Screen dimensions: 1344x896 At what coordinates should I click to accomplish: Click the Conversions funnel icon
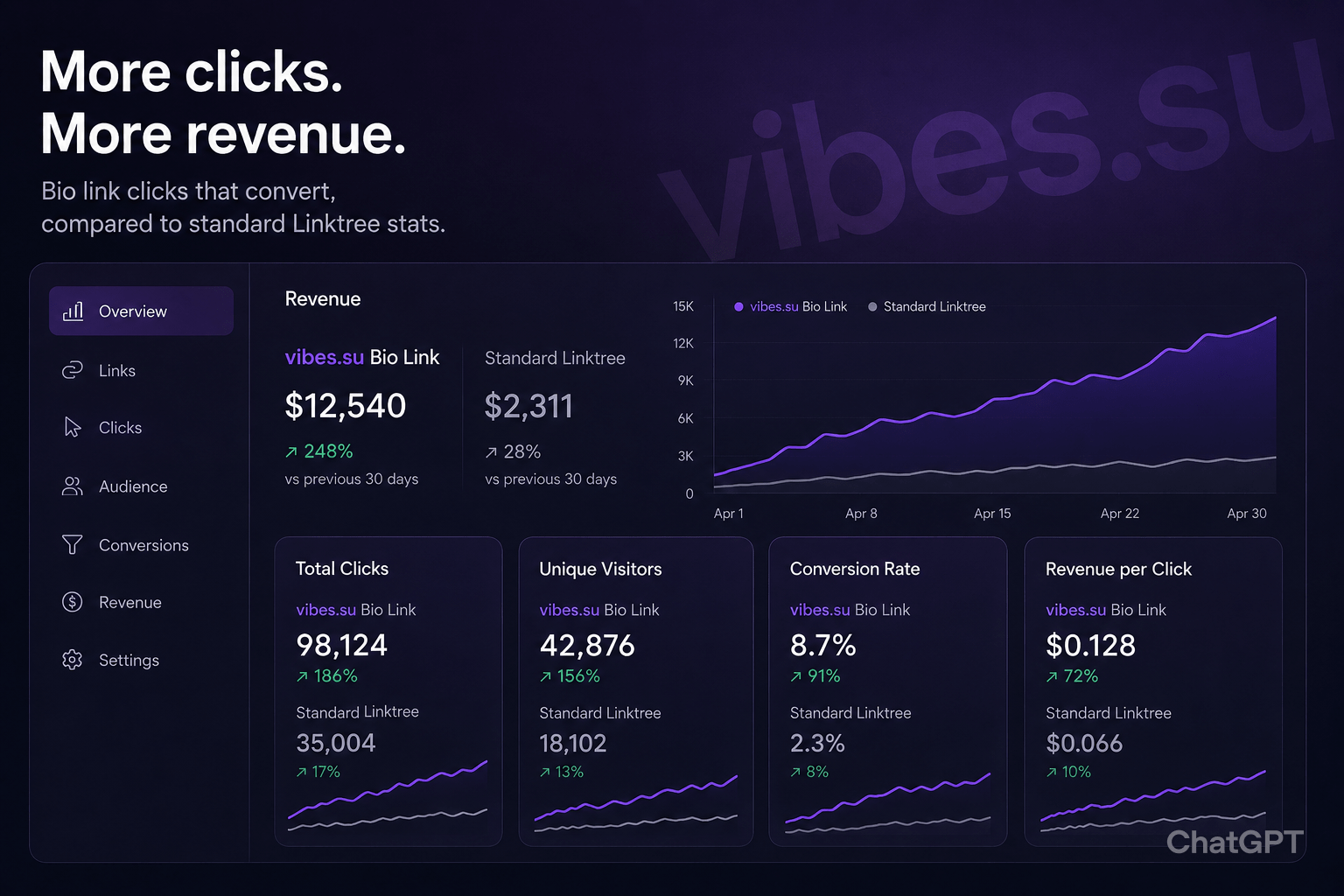pyautogui.click(x=73, y=544)
